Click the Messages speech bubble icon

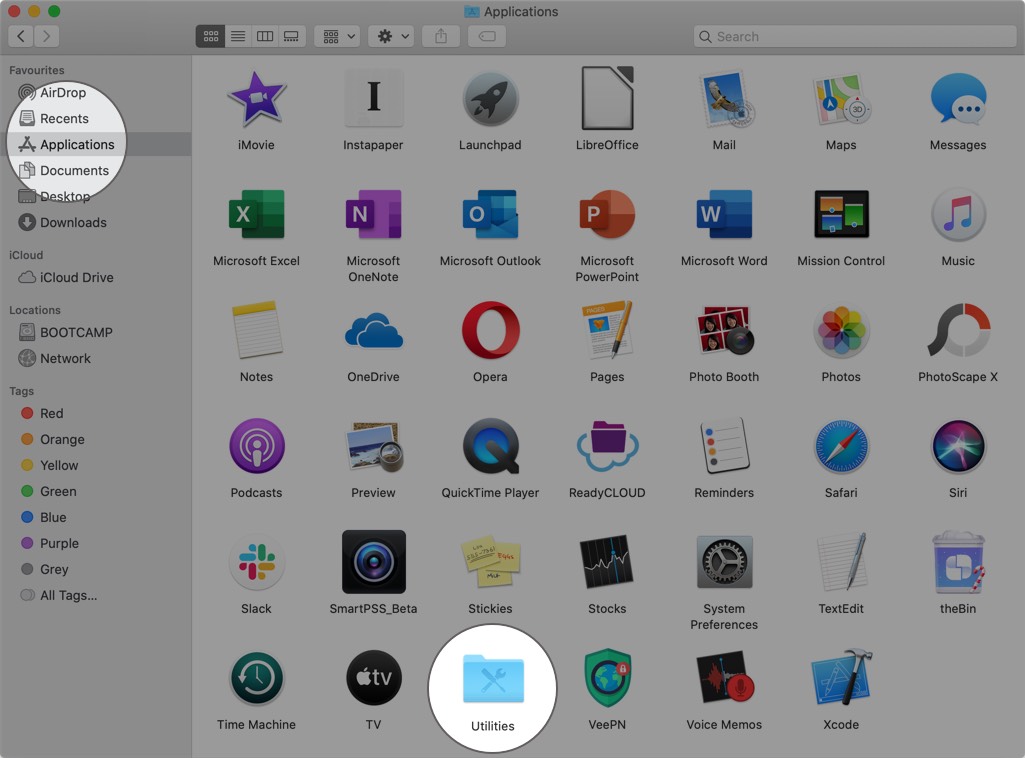click(958, 99)
